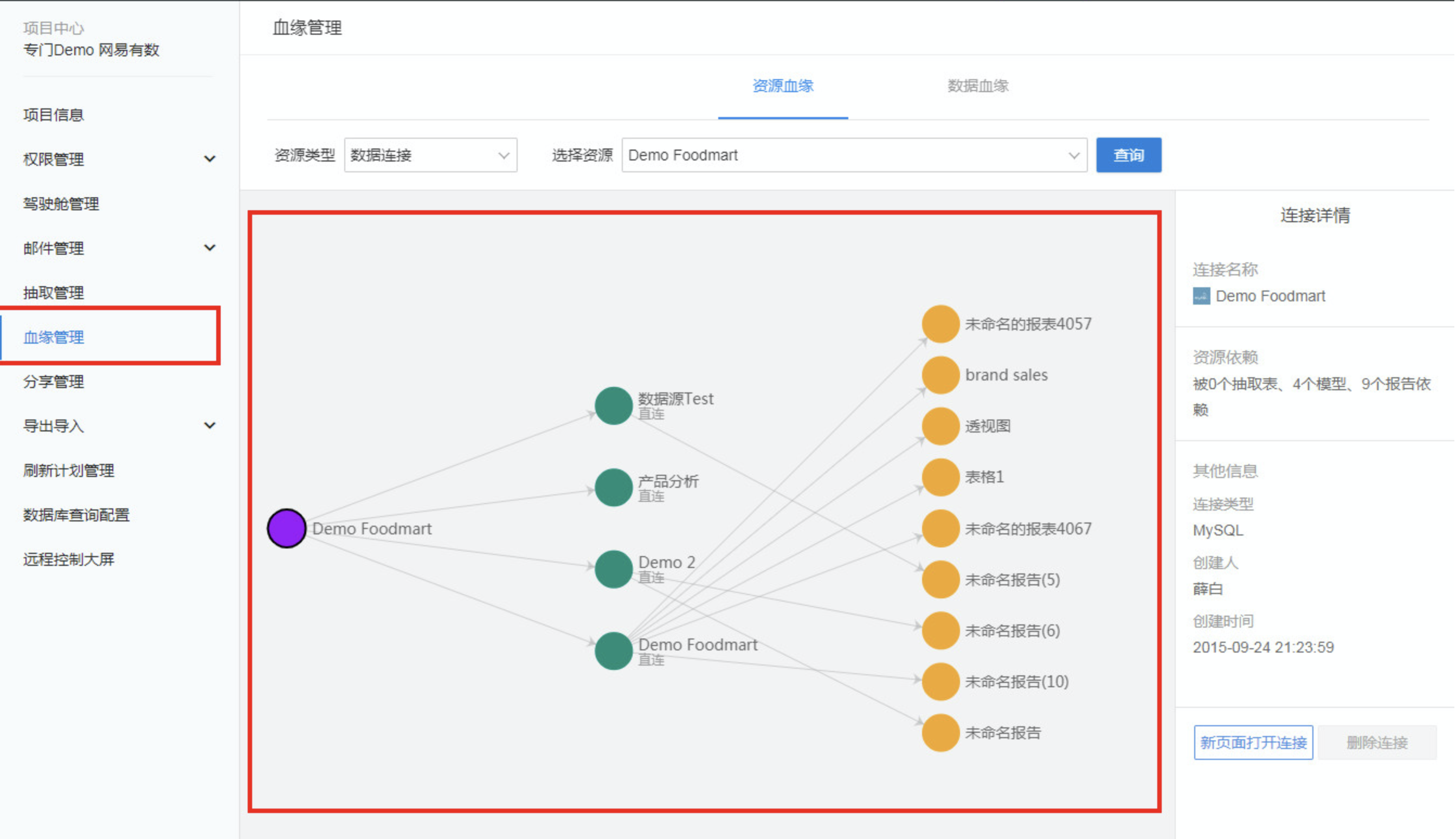1456x839 pixels.
Task: Open the 选择资源 Demo Foodmart dropdown
Action: point(854,155)
